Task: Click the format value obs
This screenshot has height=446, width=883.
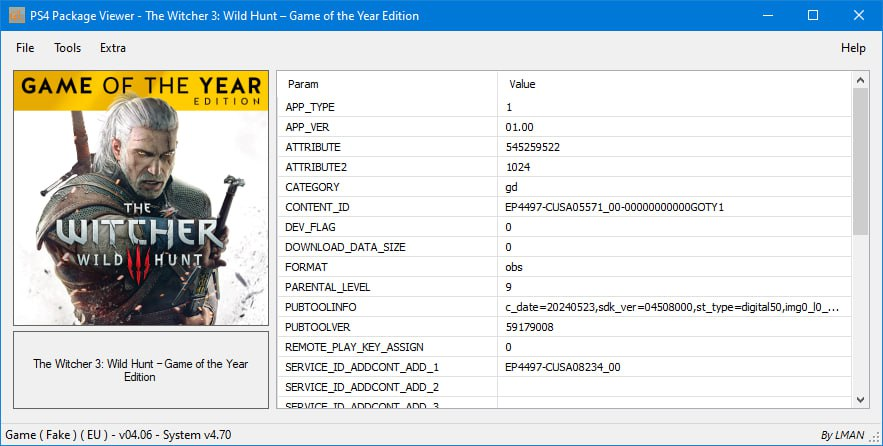Action: click(514, 267)
